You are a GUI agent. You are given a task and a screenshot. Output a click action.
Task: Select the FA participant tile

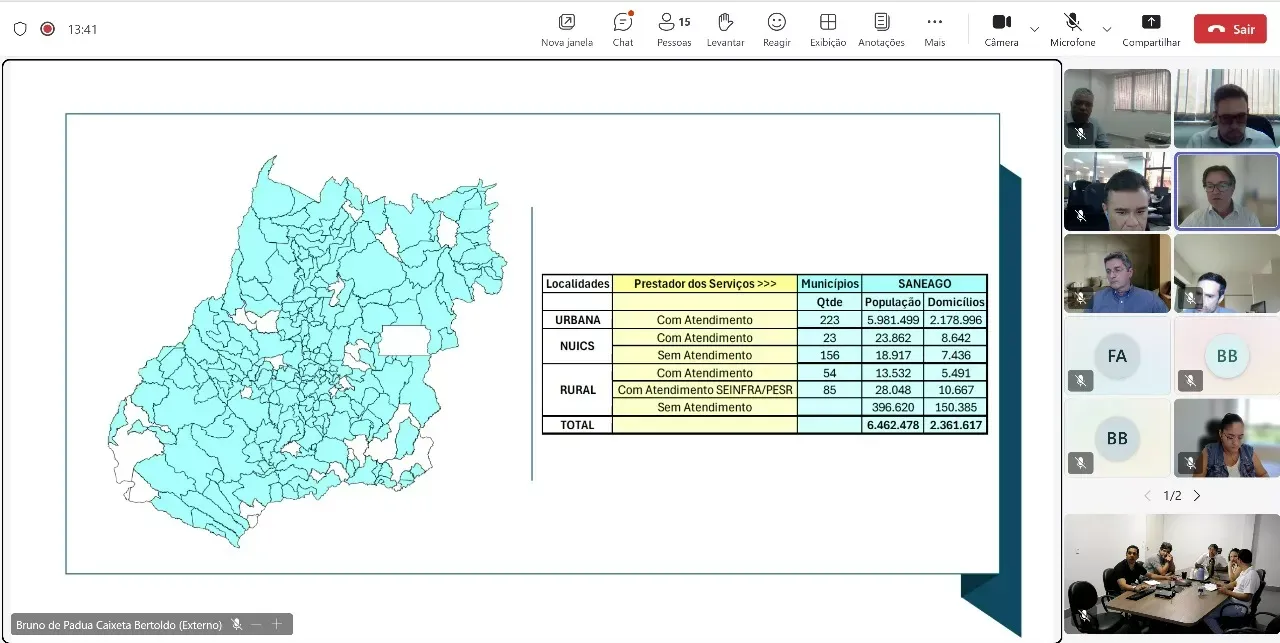click(x=1117, y=355)
